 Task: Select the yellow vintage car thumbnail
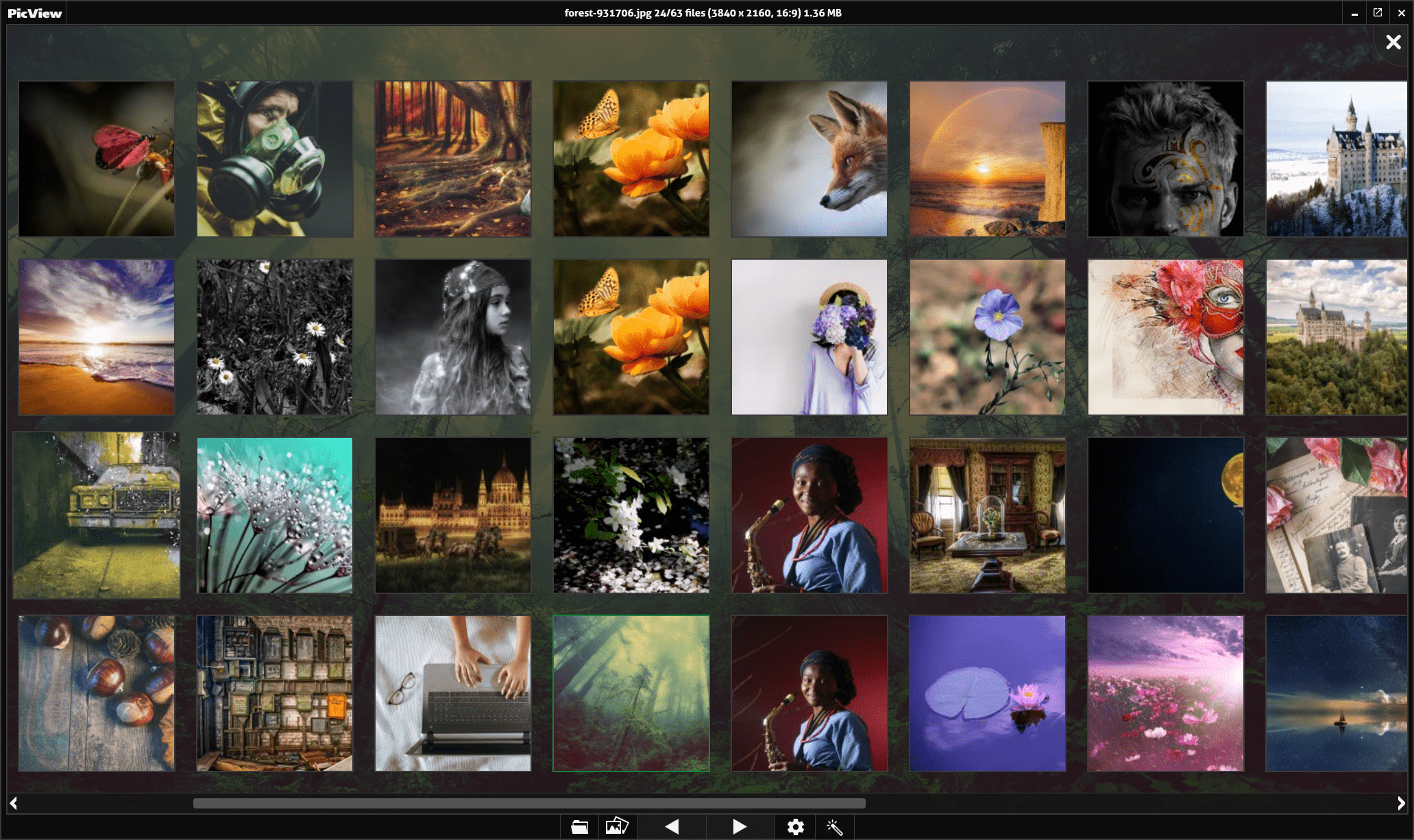96,515
